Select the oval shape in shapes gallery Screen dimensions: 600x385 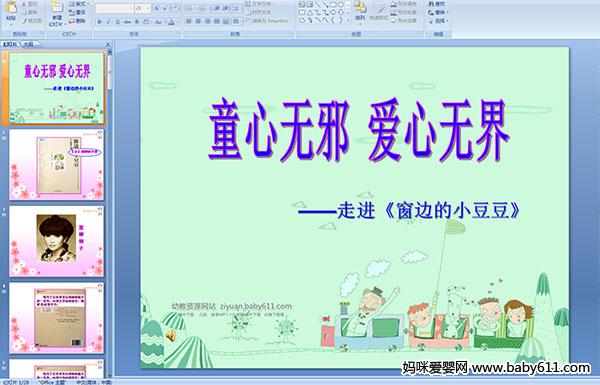click(x=340, y=5)
